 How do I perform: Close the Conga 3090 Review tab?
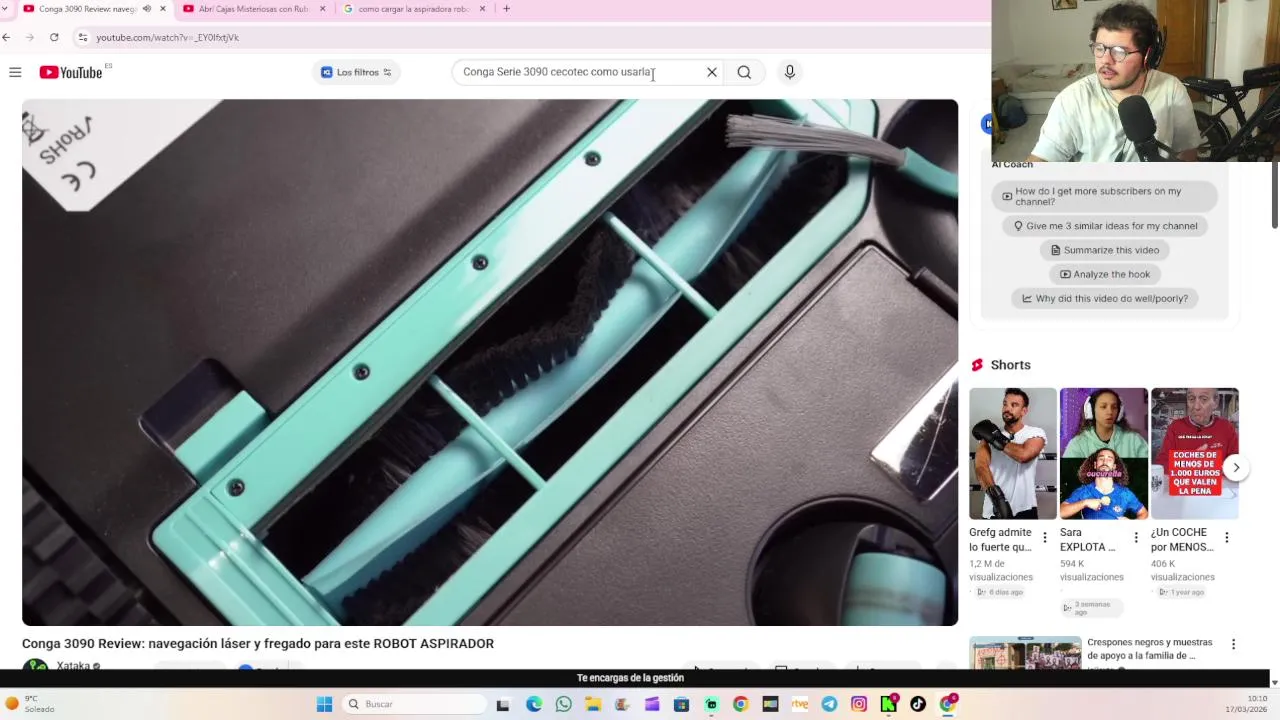tap(163, 9)
